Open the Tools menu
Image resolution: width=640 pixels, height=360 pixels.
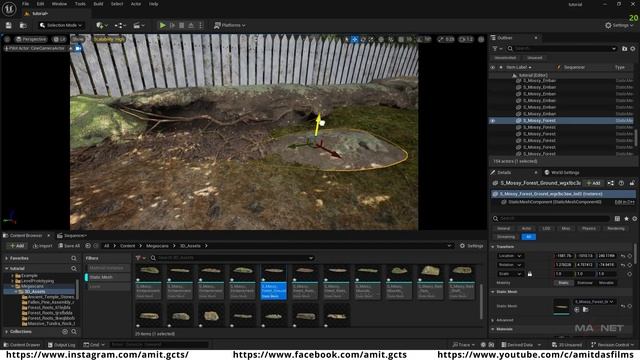[80, 4]
